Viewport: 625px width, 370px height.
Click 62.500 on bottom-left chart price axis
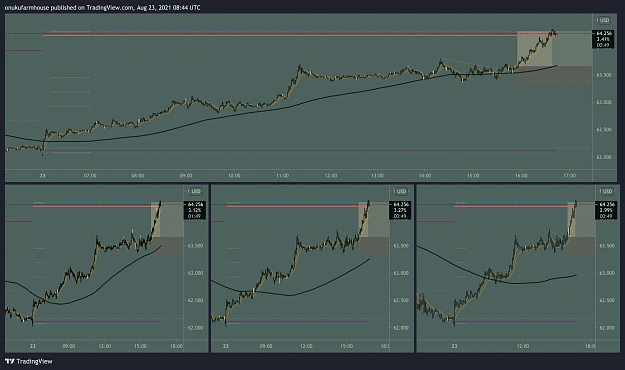[195, 300]
